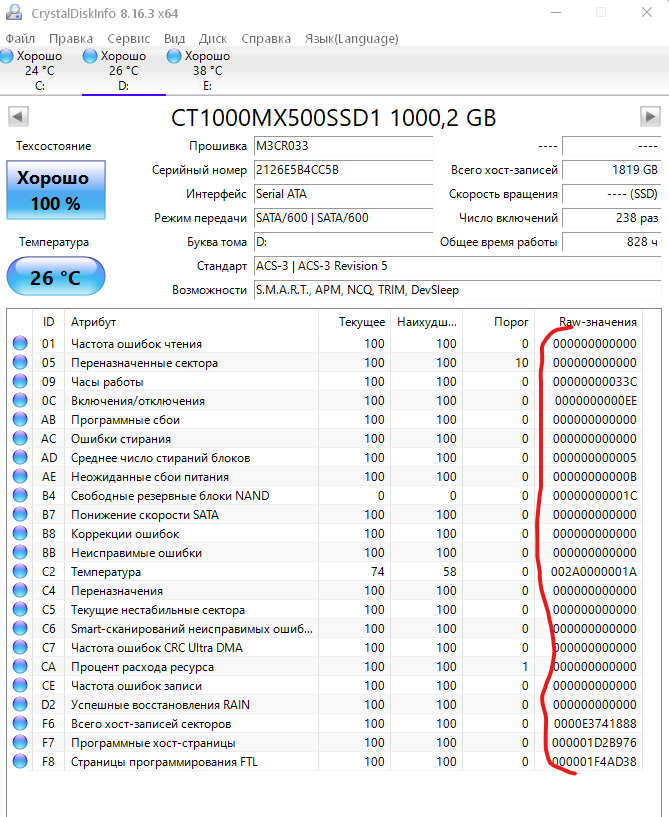Open the Справка menu
Image resolution: width=669 pixels, height=817 pixels.
tap(266, 39)
